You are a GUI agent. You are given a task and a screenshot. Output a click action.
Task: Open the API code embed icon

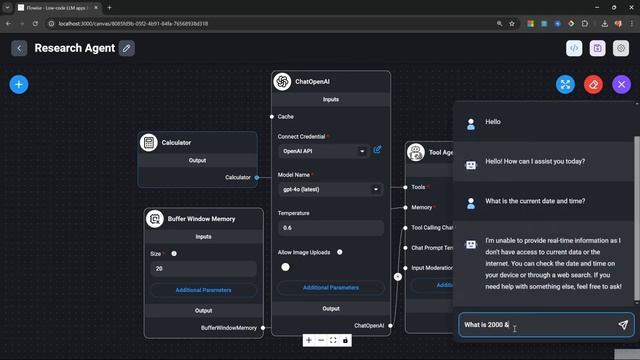(x=574, y=48)
